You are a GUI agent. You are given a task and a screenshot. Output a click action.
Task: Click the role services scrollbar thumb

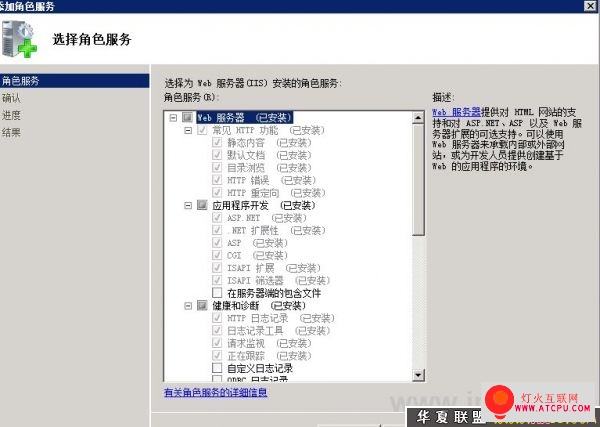click(x=418, y=179)
